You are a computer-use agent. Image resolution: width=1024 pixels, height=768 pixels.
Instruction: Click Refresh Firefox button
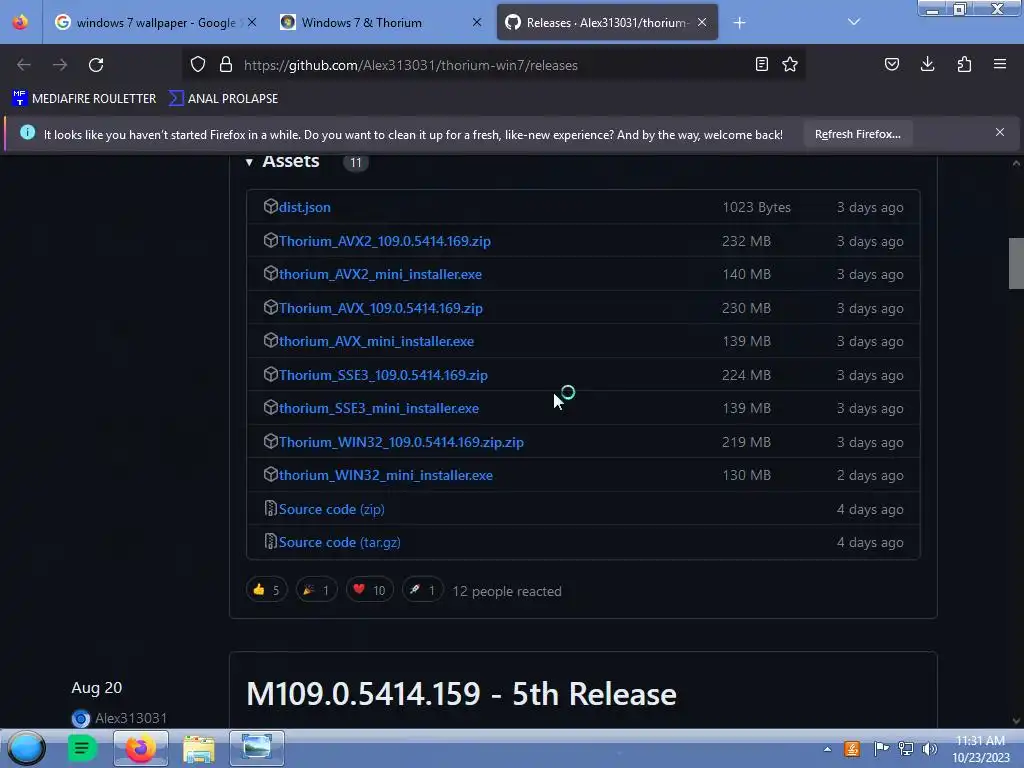pos(857,134)
